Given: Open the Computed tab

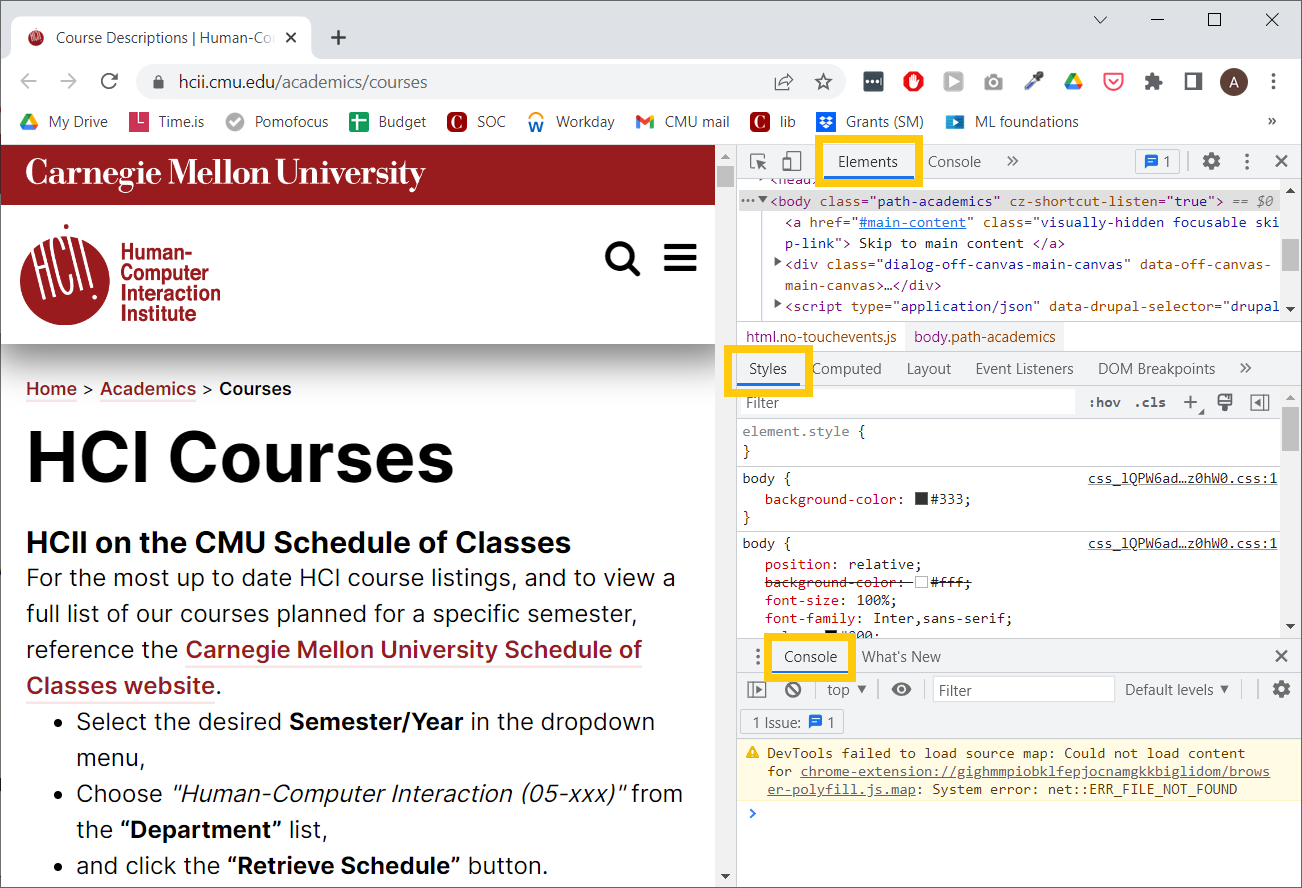Looking at the screenshot, I should [847, 369].
